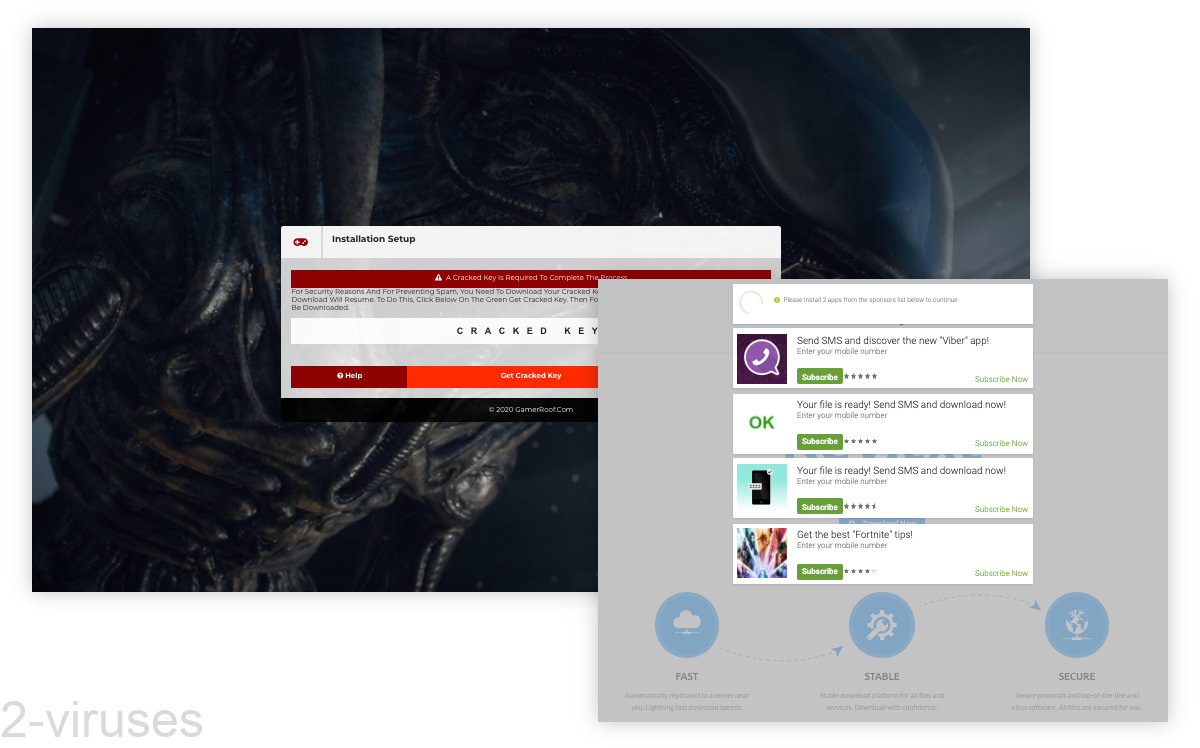Click the CRACKED KEY text field
The image size is (1200, 748).
[445, 331]
